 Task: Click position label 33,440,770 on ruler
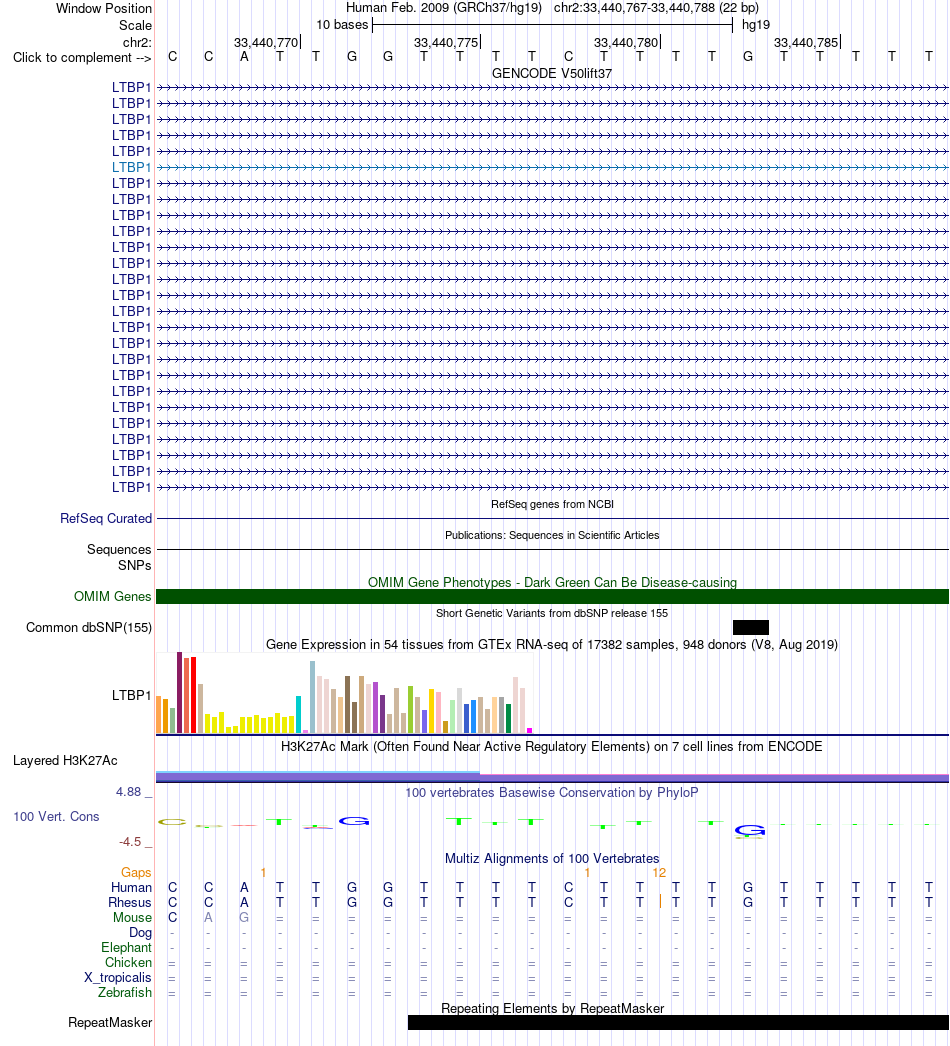coord(266,43)
